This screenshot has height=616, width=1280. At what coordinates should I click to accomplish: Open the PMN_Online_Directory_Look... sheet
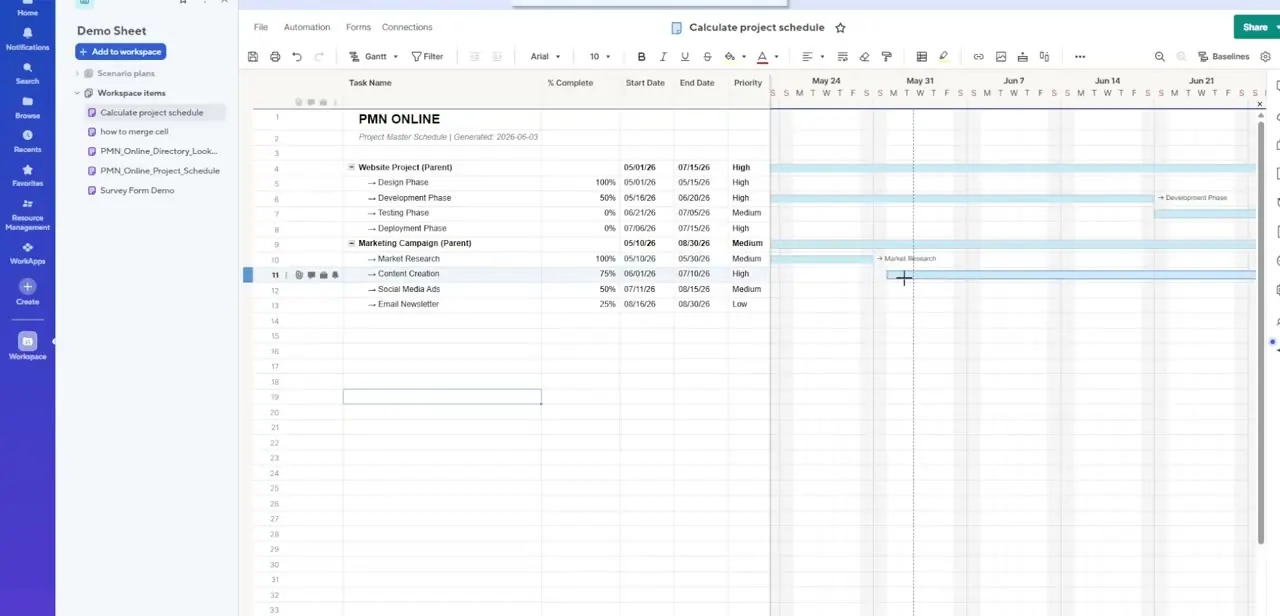(158, 151)
